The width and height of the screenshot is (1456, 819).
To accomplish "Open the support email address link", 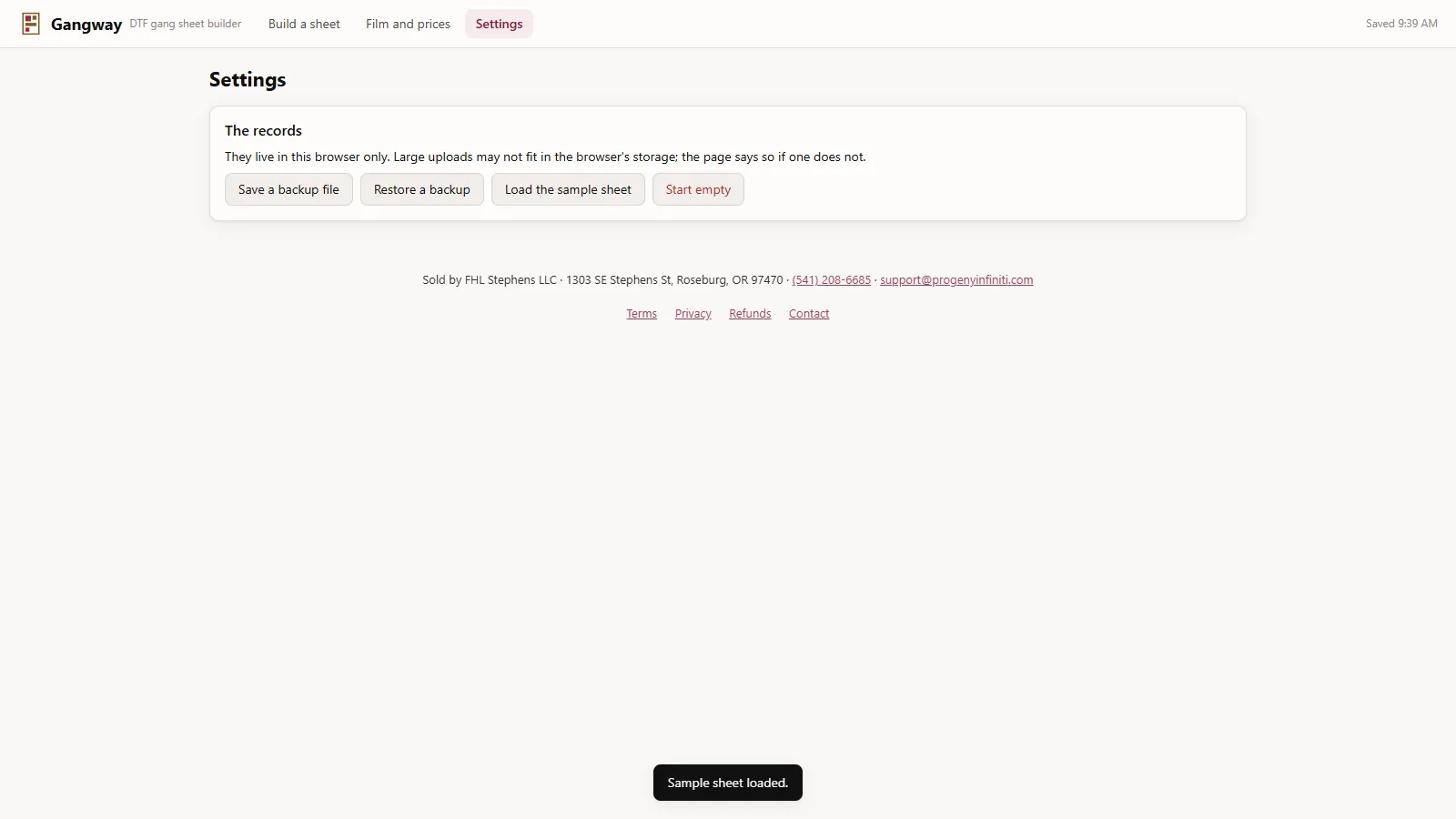I will [x=956, y=280].
